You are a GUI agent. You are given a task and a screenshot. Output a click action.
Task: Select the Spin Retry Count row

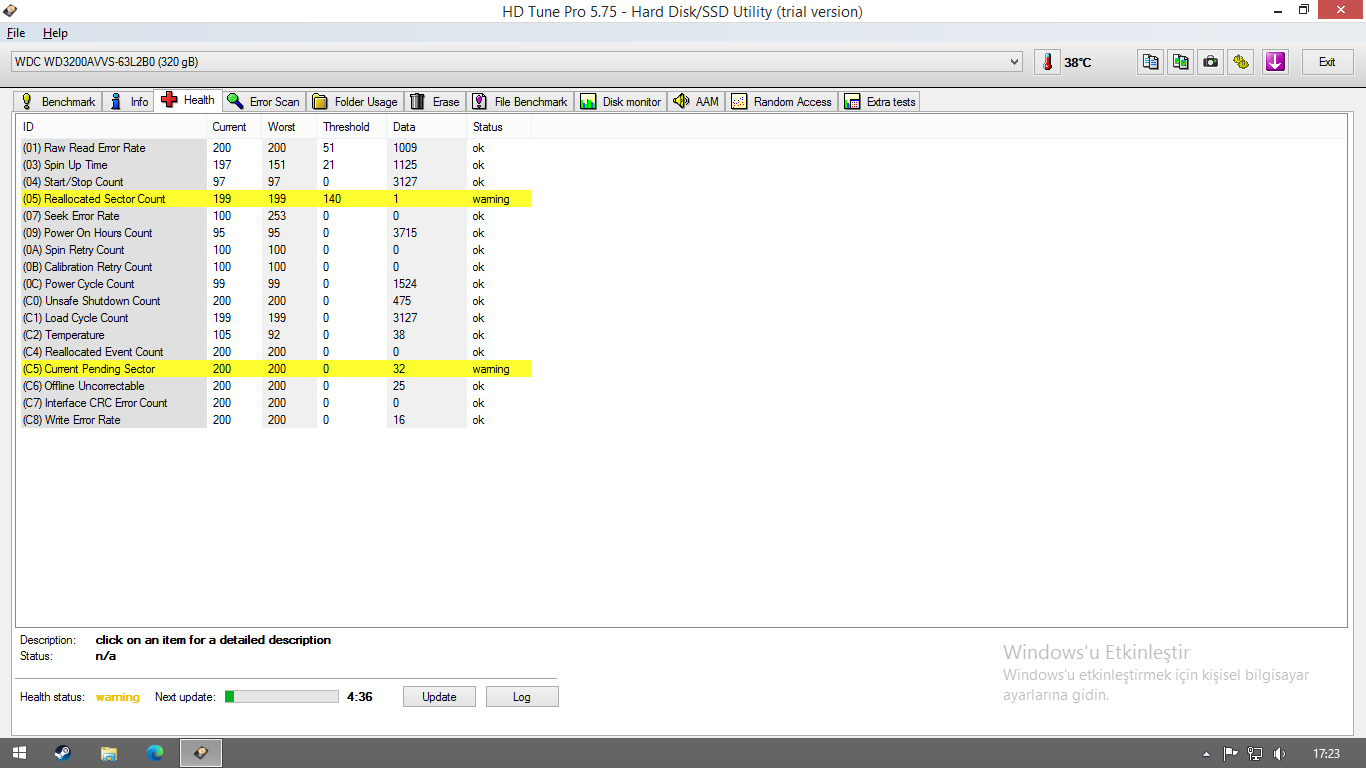274,250
